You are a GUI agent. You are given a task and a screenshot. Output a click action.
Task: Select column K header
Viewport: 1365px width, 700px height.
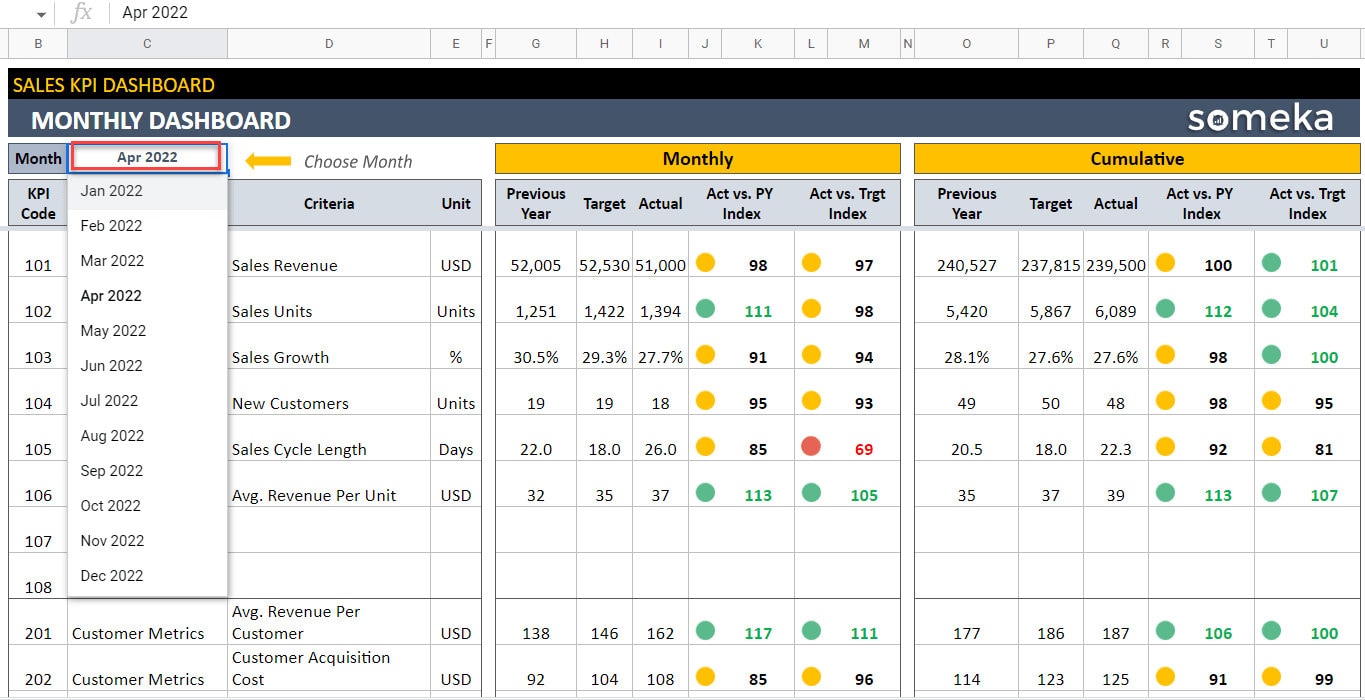[758, 44]
